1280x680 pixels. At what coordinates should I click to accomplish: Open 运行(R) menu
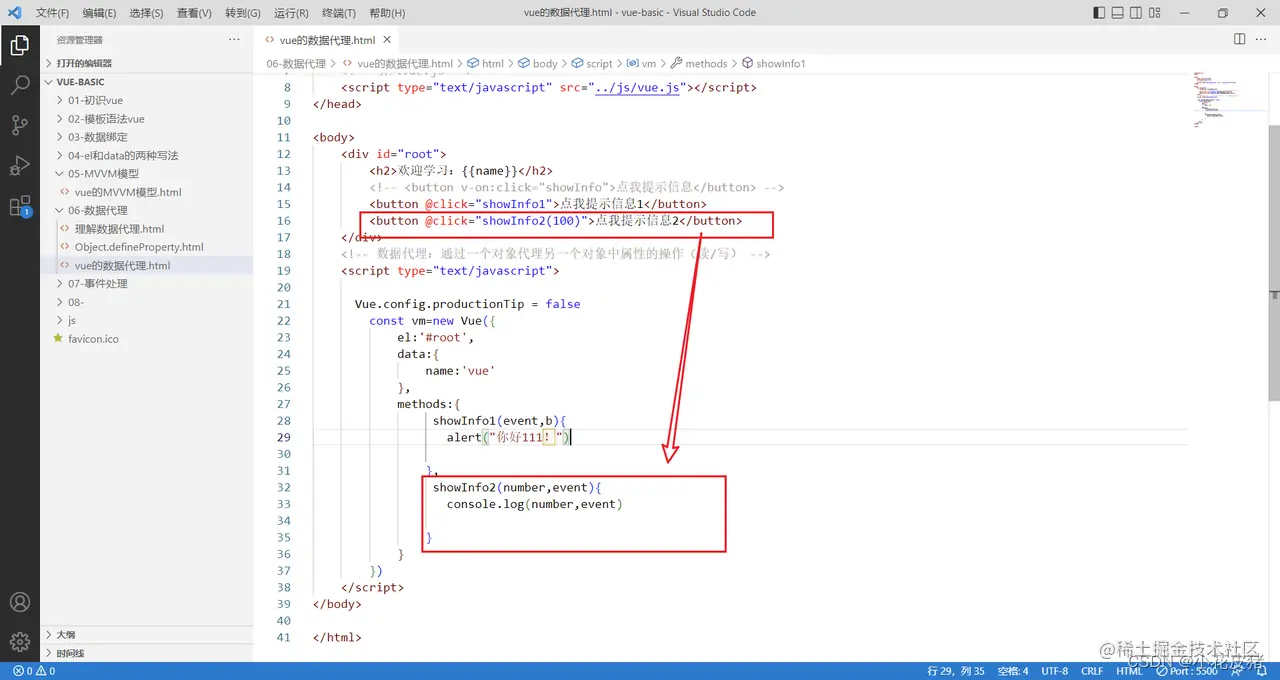point(290,13)
